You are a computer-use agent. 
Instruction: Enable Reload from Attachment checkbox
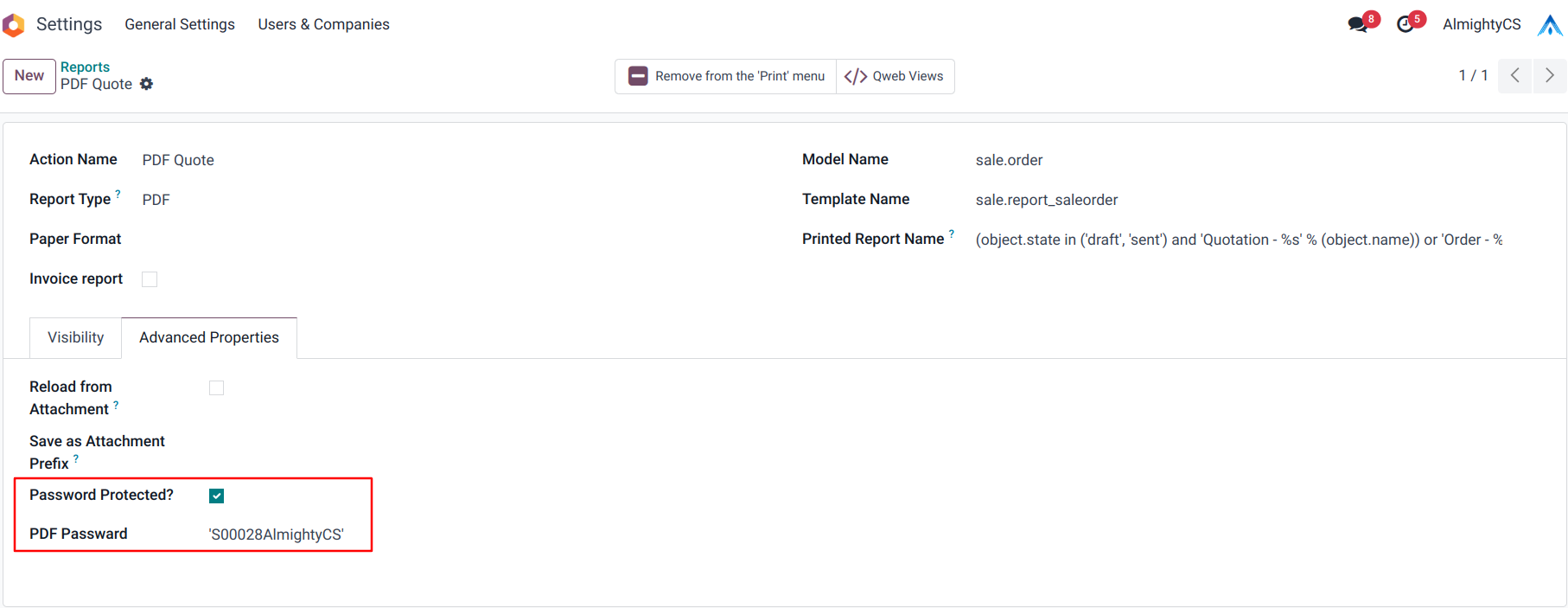[217, 388]
